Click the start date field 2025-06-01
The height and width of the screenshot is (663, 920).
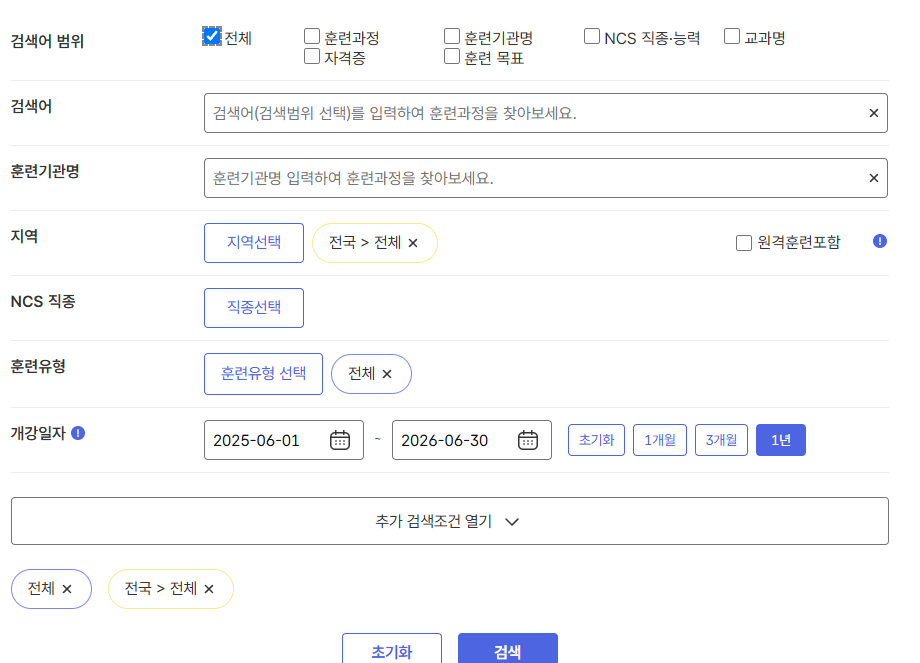[x=284, y=440]
